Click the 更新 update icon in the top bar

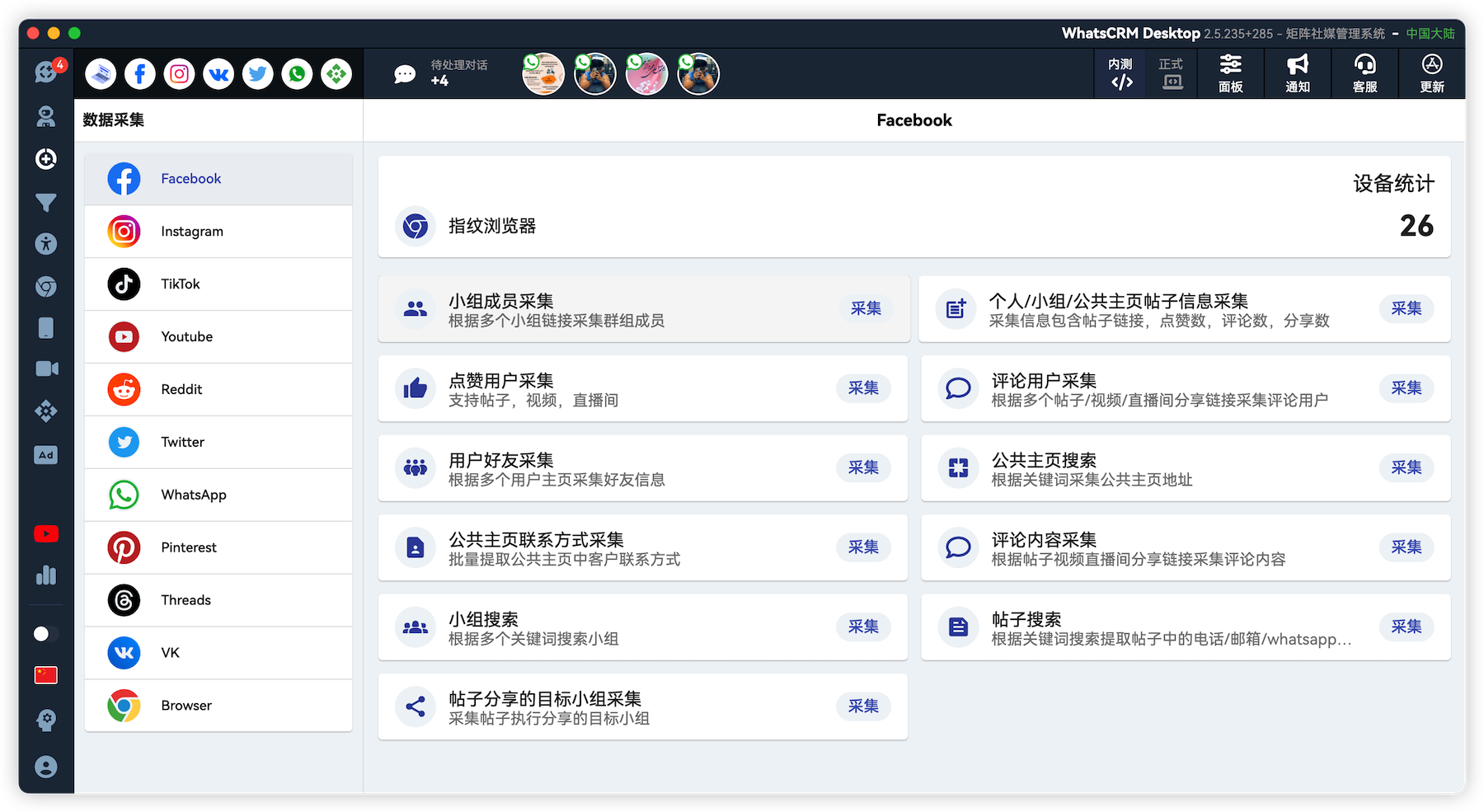tap(1431, 73)
